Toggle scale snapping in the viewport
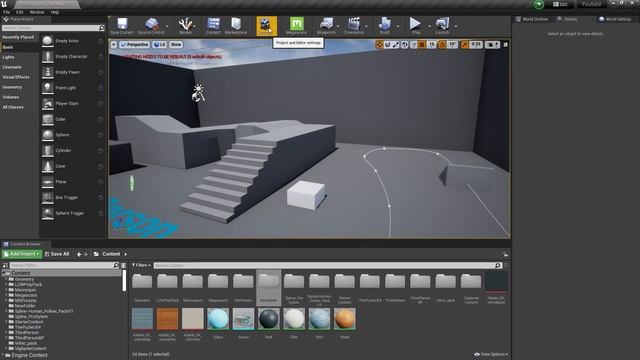This screenshot has width=640, height=360. tap(464, 44)
